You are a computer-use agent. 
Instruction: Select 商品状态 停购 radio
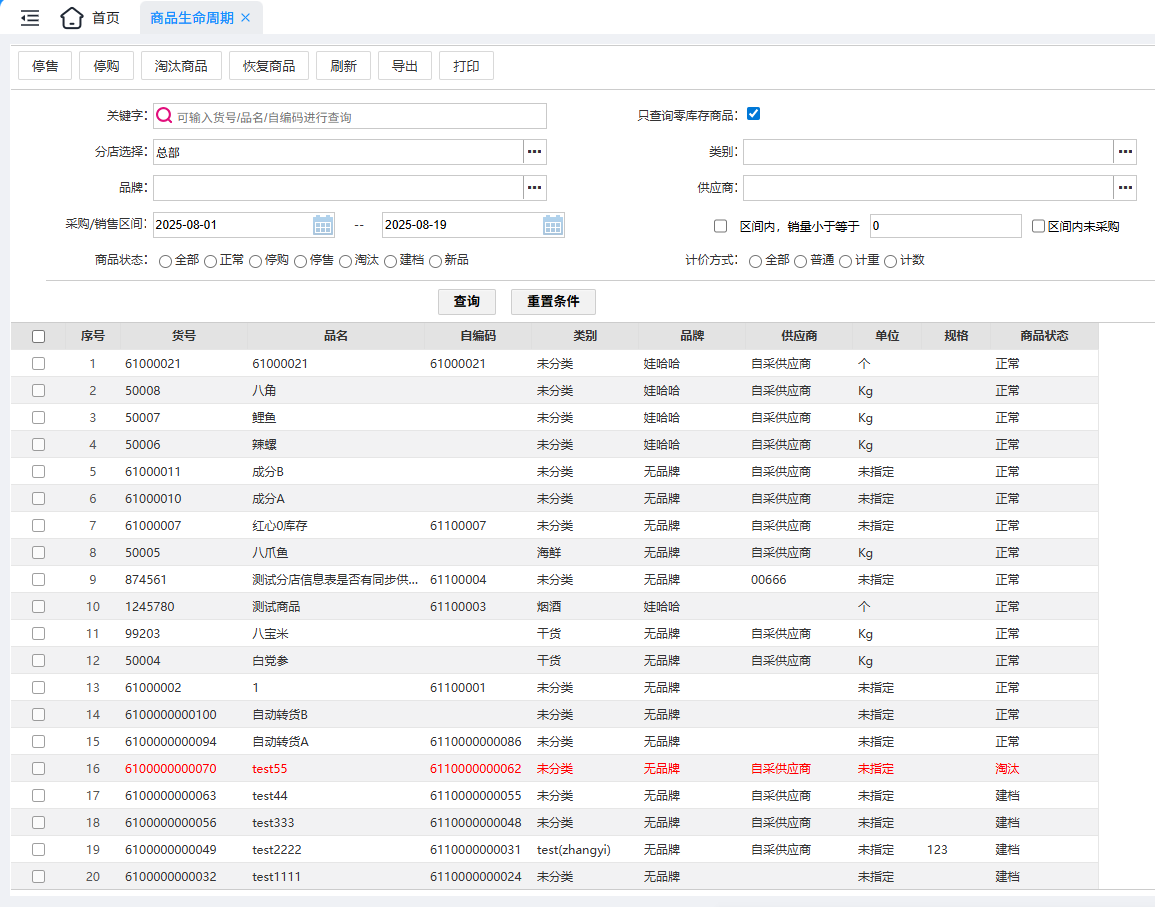pyautogui.click(x=255, y=261)
